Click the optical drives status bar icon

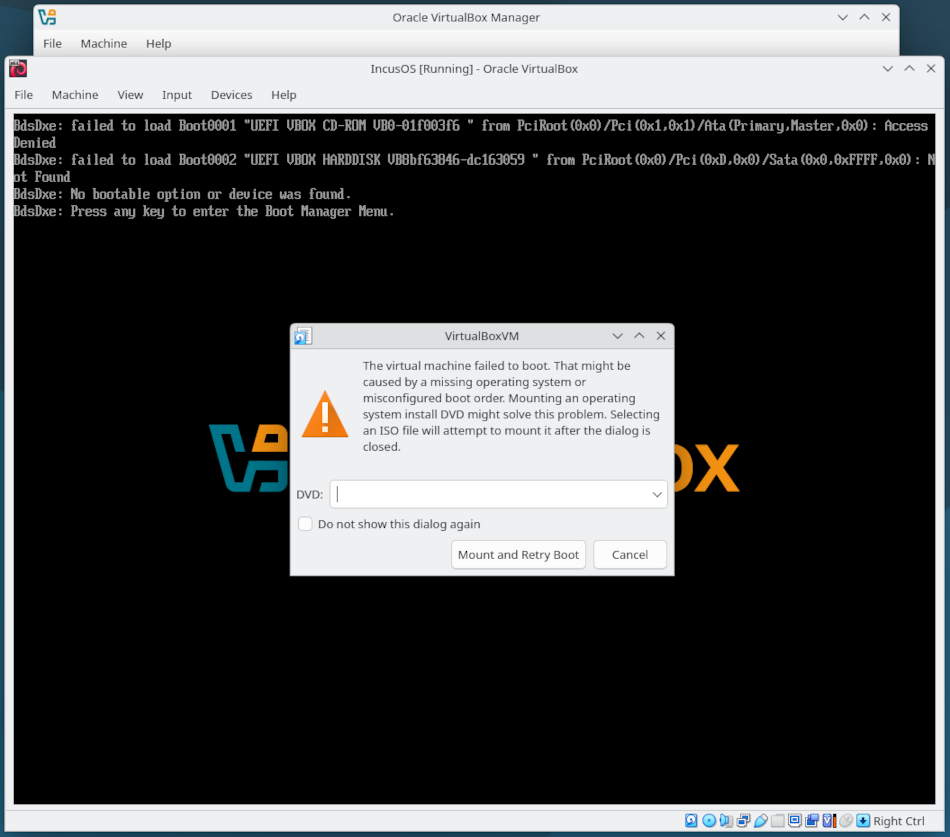click(x=708, y=820)
